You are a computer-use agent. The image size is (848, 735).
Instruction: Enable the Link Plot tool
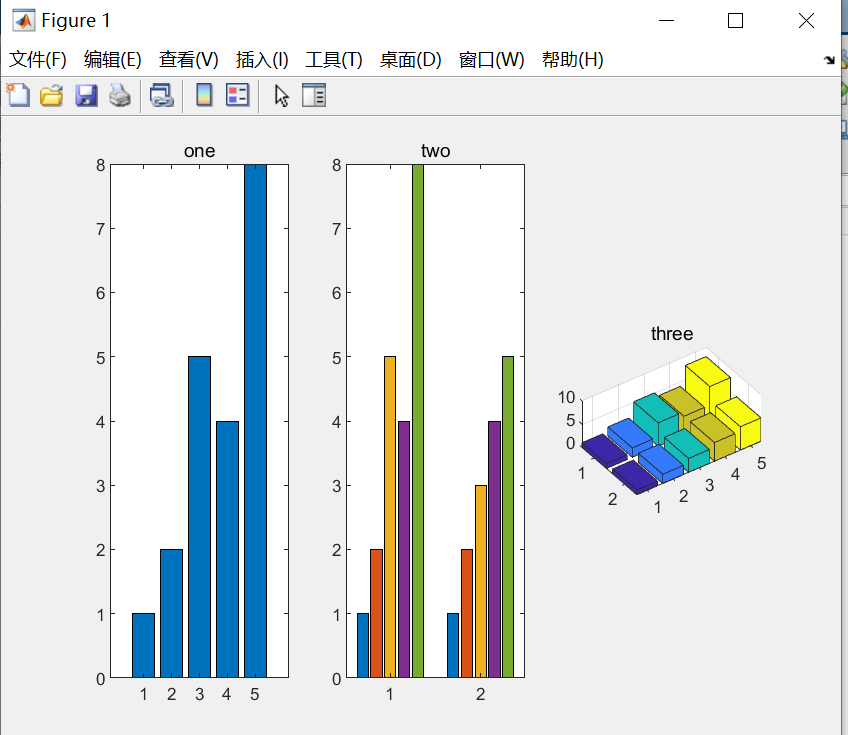coord(161,95)
